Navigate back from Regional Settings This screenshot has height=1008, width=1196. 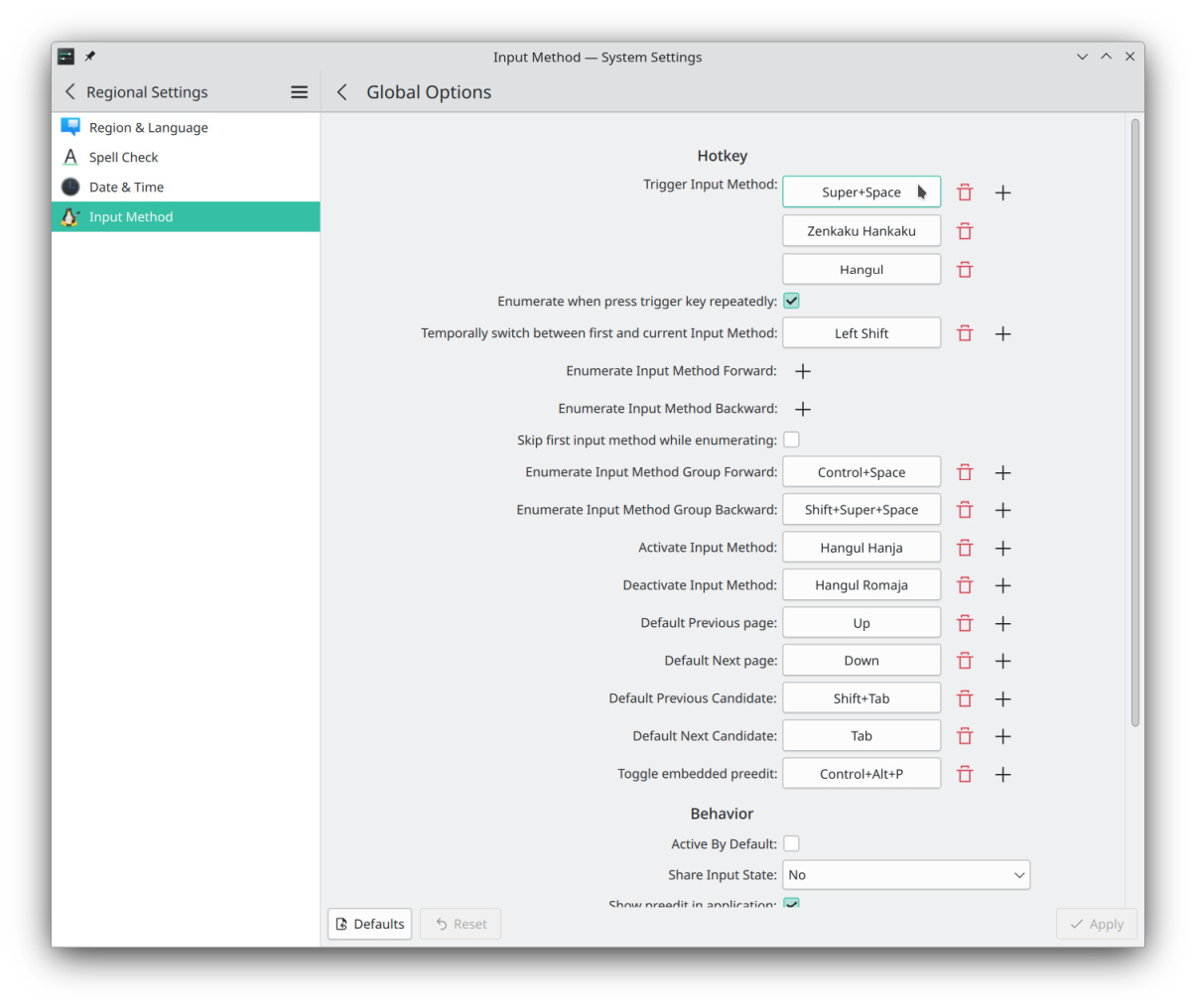coord(70,92)
